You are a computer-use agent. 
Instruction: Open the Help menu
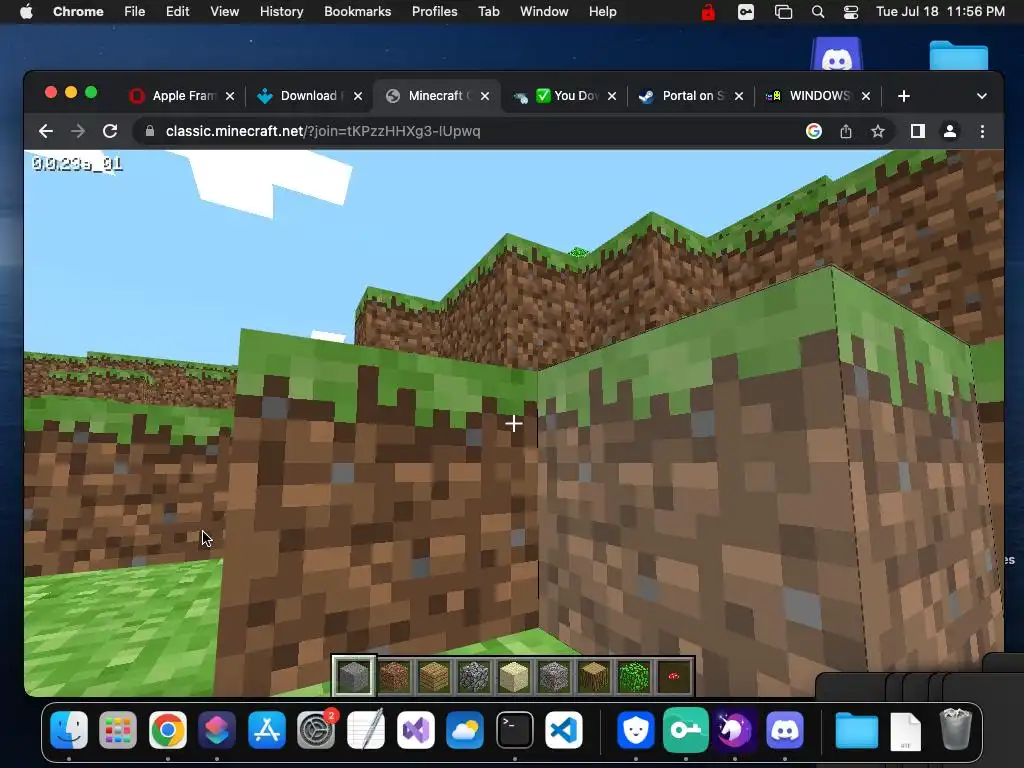click(x=602, y=12)
